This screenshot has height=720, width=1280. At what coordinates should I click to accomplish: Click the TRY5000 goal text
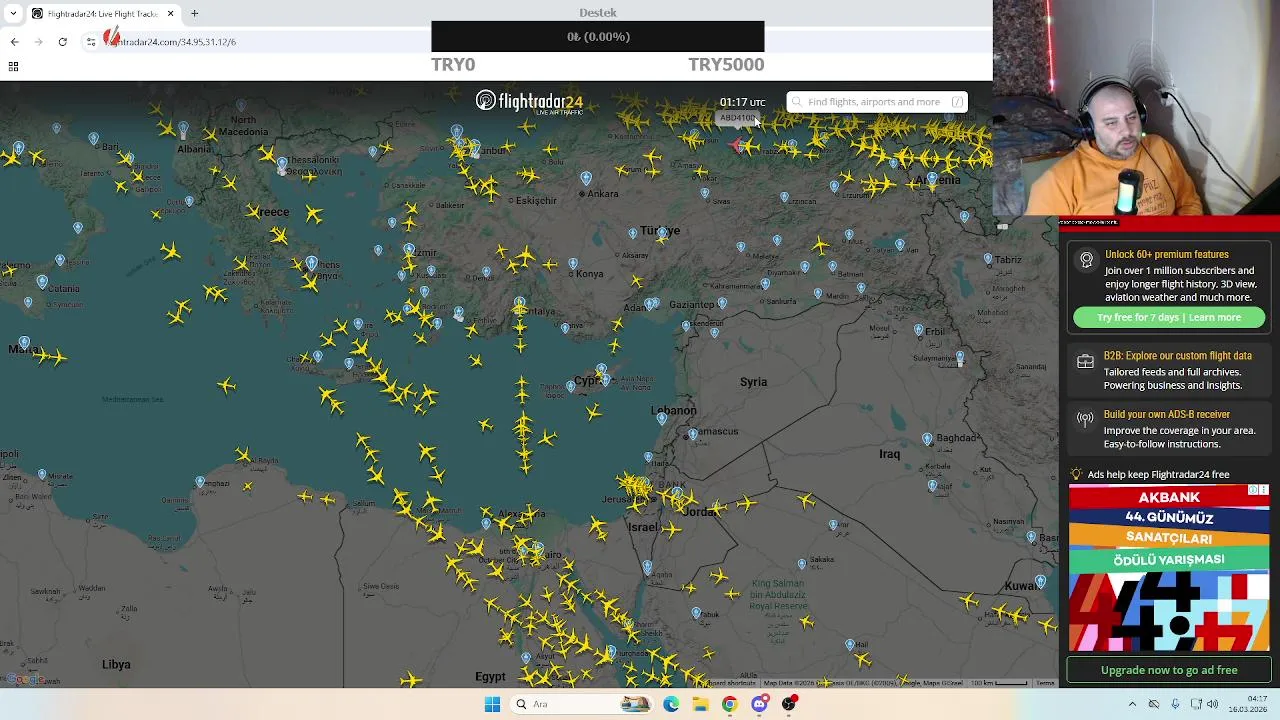[726, 64]
